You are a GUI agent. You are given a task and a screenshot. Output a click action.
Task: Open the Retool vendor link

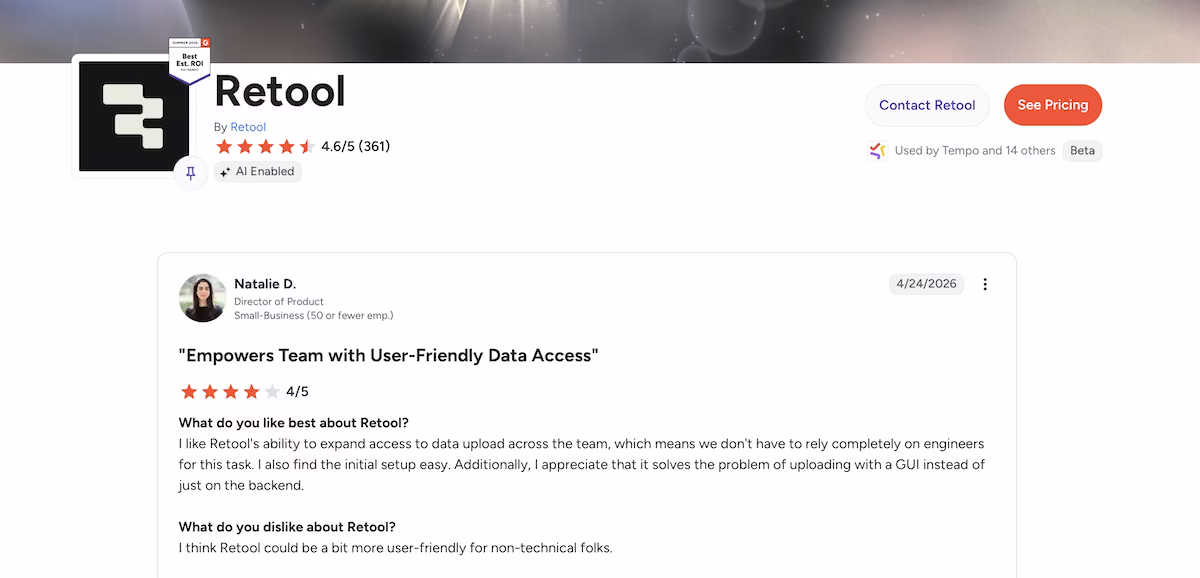coord(248,127)
